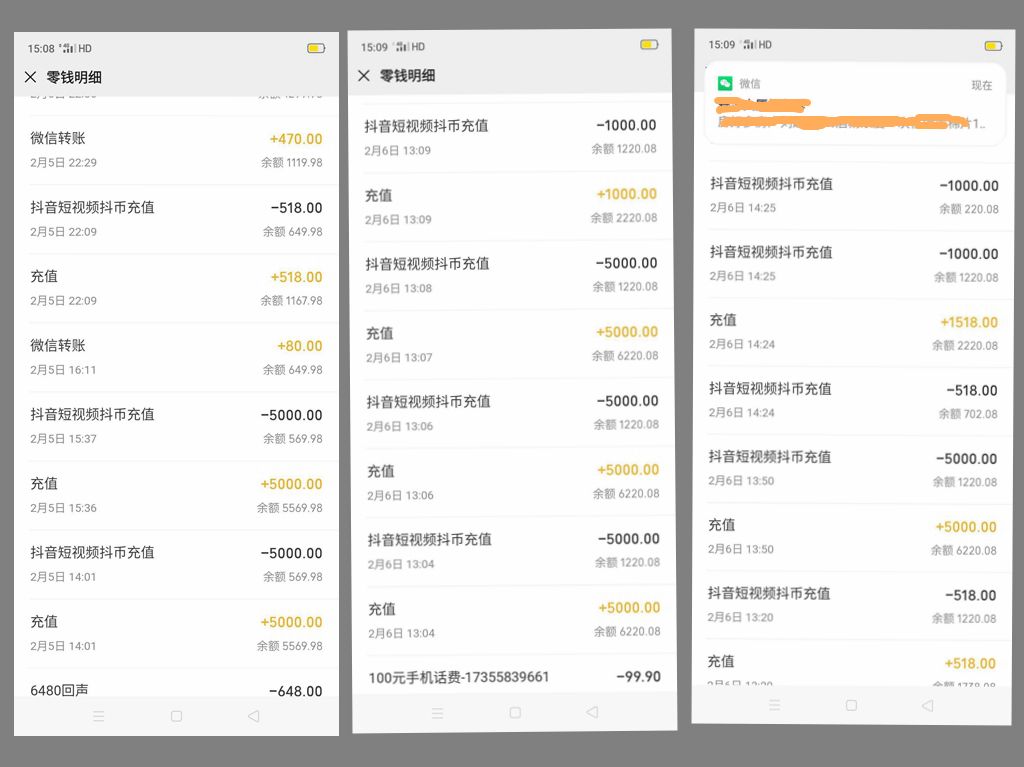Open 抖音短视频抖币充值 -5000.00 entry at 2月6日 13:04
This screenshot has height=767, width=1024.
[x=515, y=551]
